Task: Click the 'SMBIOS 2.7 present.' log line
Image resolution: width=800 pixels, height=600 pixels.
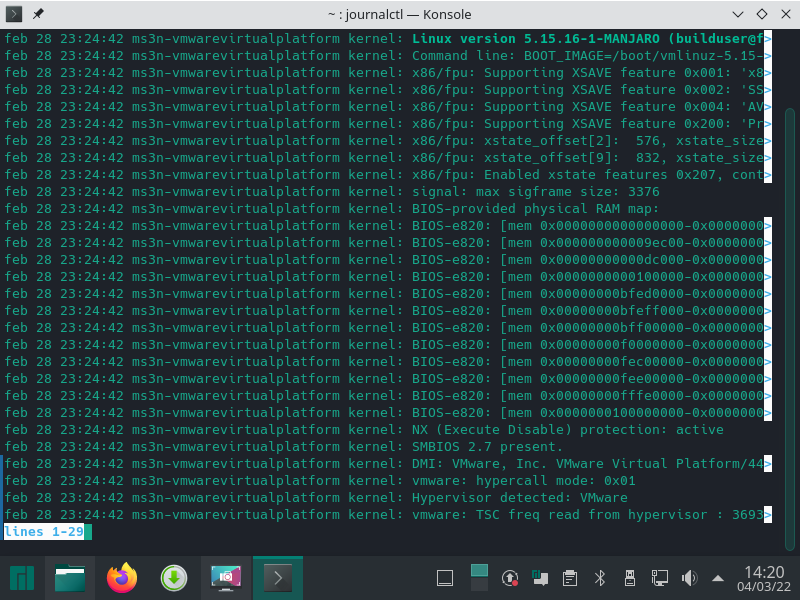Action: click(284, 447)
